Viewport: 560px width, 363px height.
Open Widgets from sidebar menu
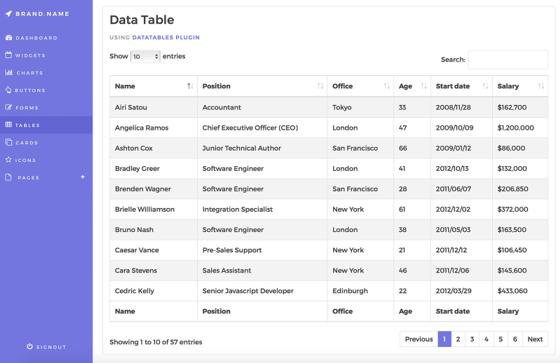pos(46,55)
